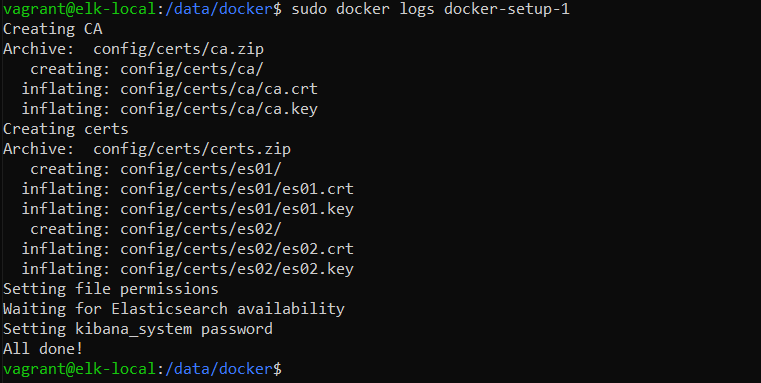Screen dimensions: 761x383
Task: Click the docker-setup-1 container name
Action: [507, 9]
